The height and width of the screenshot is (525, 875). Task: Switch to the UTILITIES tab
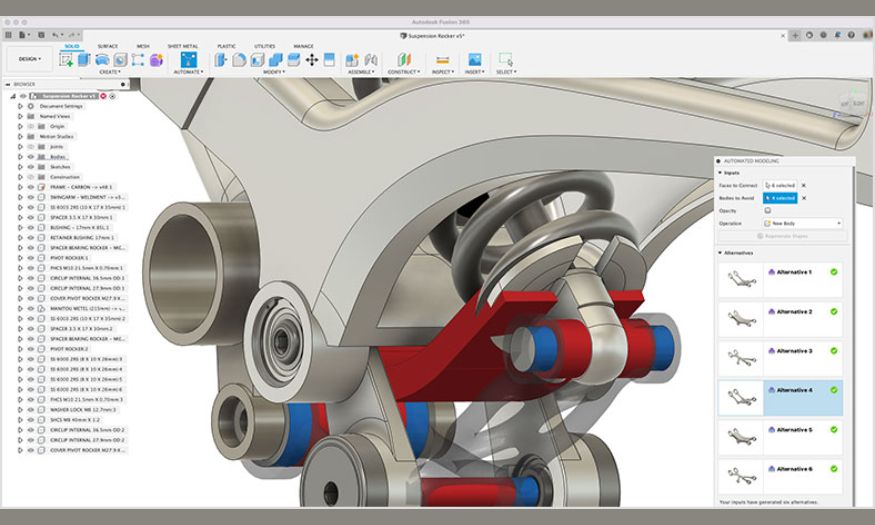click(x=265, y=46)
